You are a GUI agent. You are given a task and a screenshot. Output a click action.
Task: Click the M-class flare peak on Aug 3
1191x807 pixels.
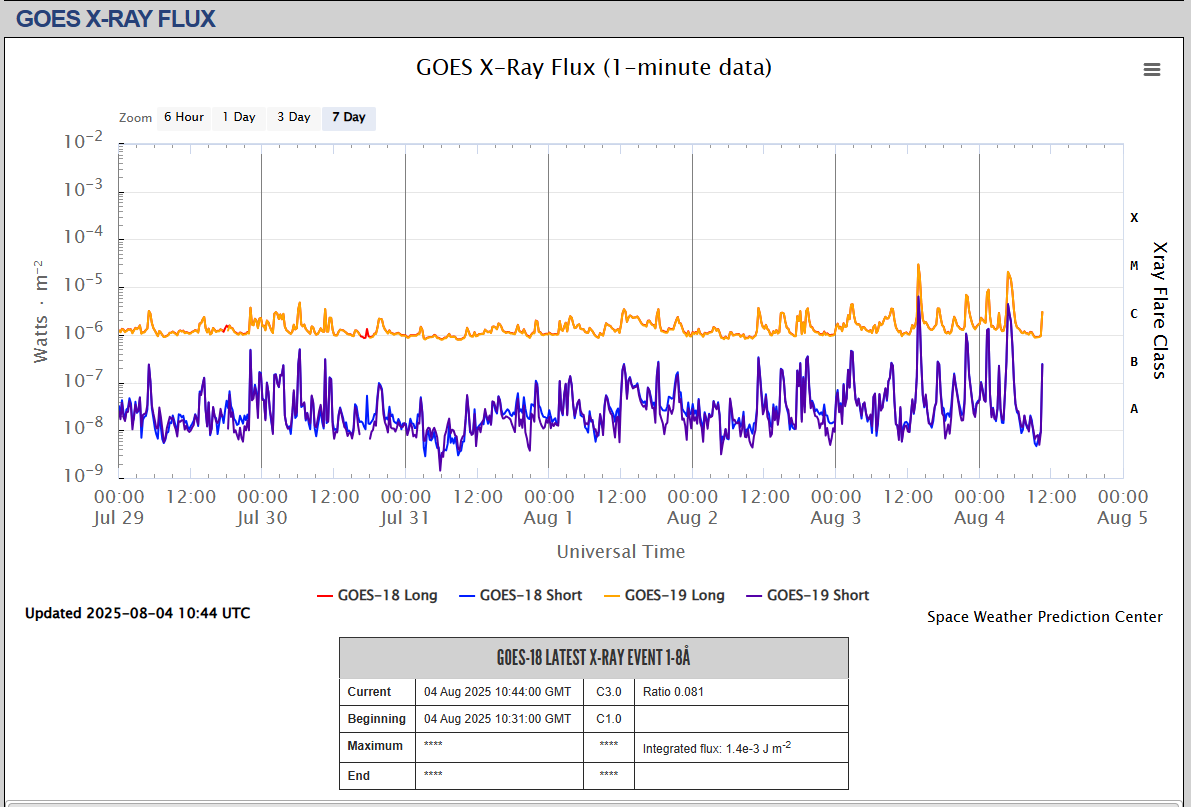coord(918,266)
